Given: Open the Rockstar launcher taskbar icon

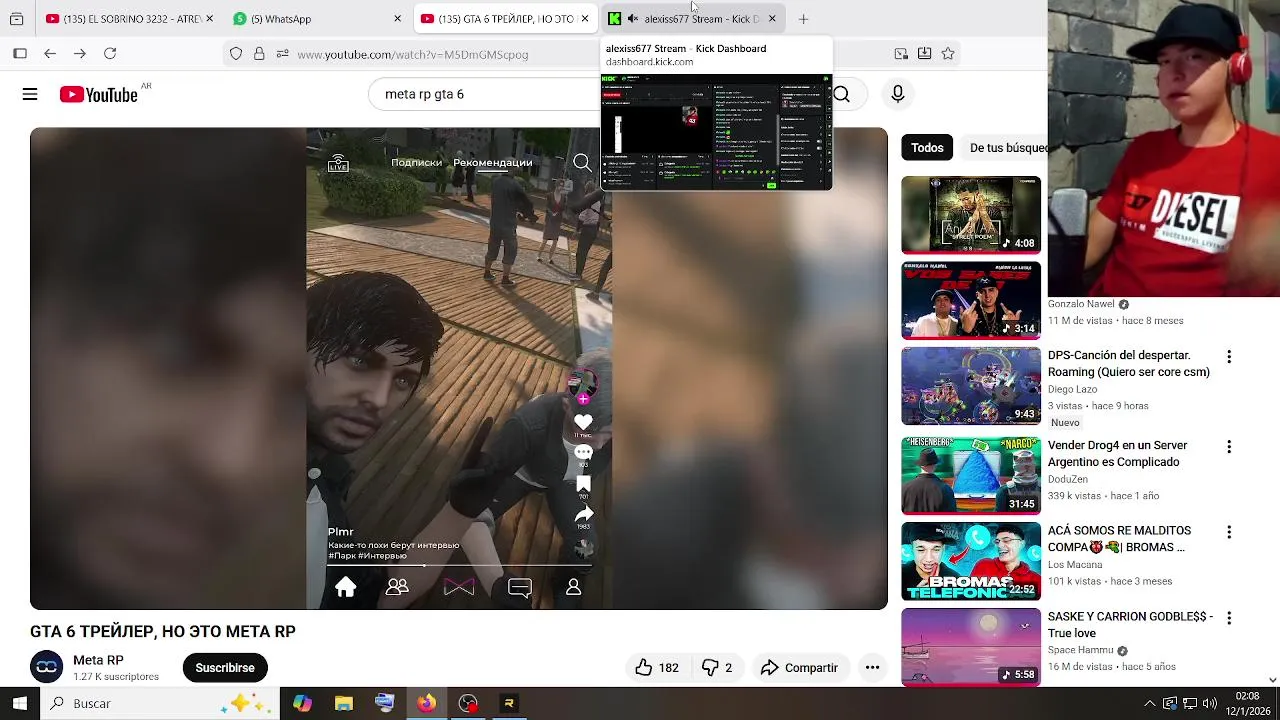Looking at the screenshot, I should point(509,703).
